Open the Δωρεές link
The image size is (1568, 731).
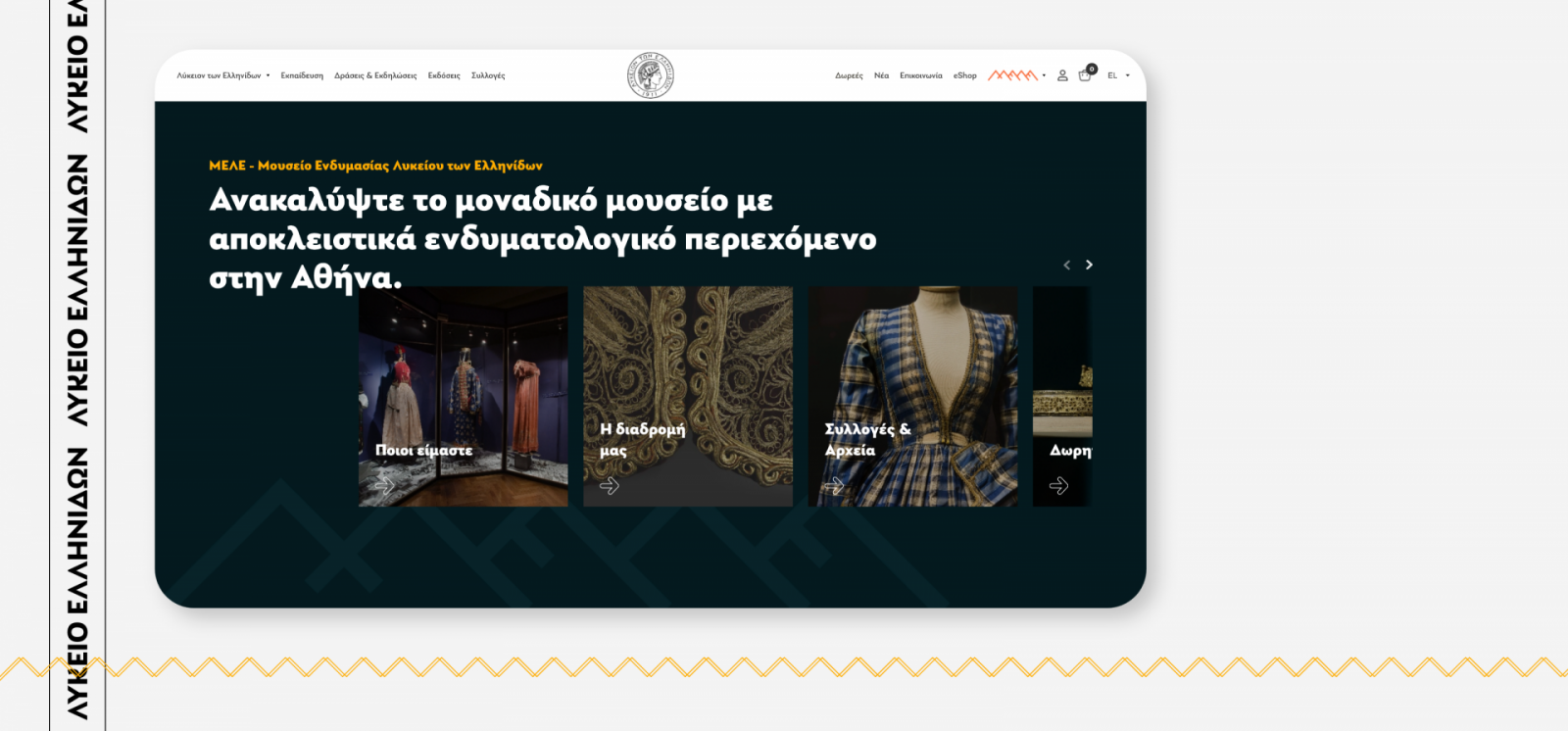849,75
